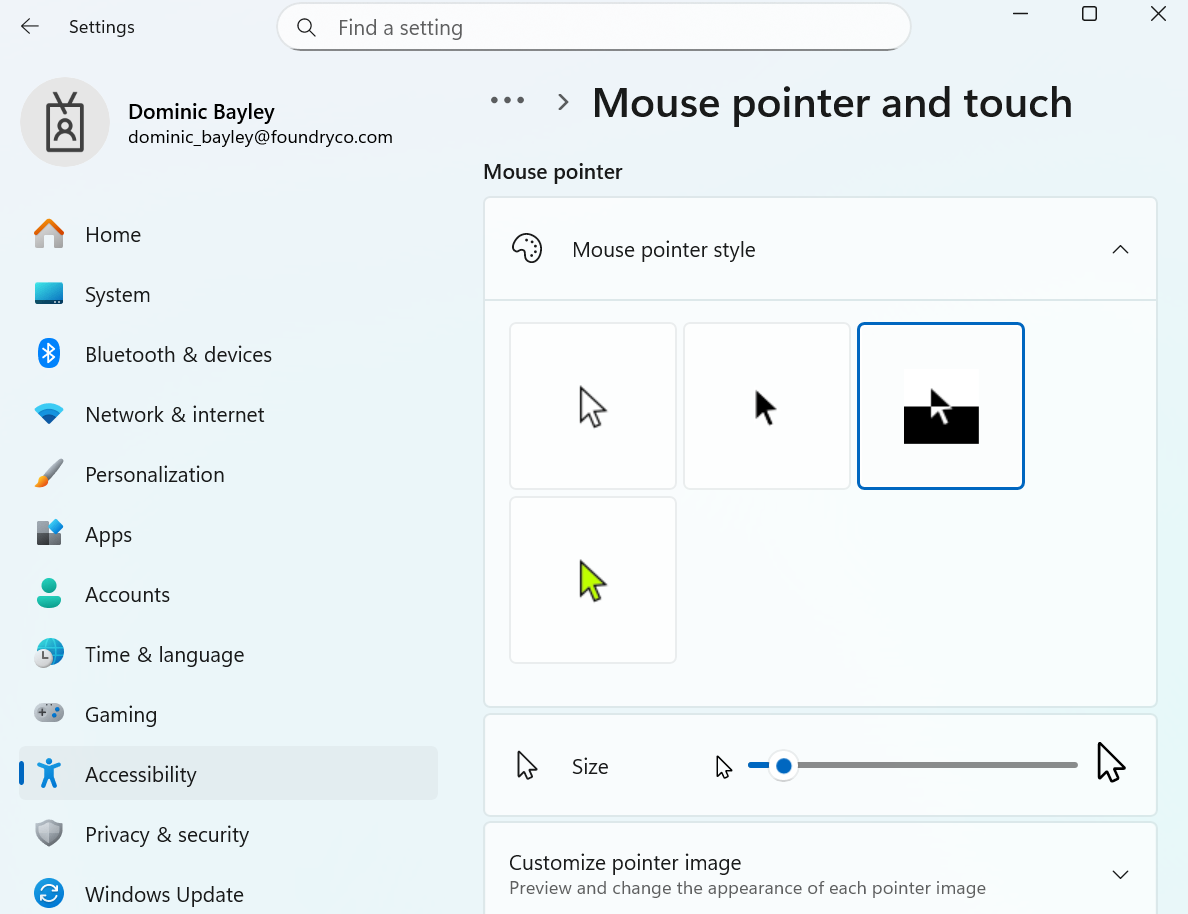Collapse the Mouse pointer style section

tap(1120, 249)
